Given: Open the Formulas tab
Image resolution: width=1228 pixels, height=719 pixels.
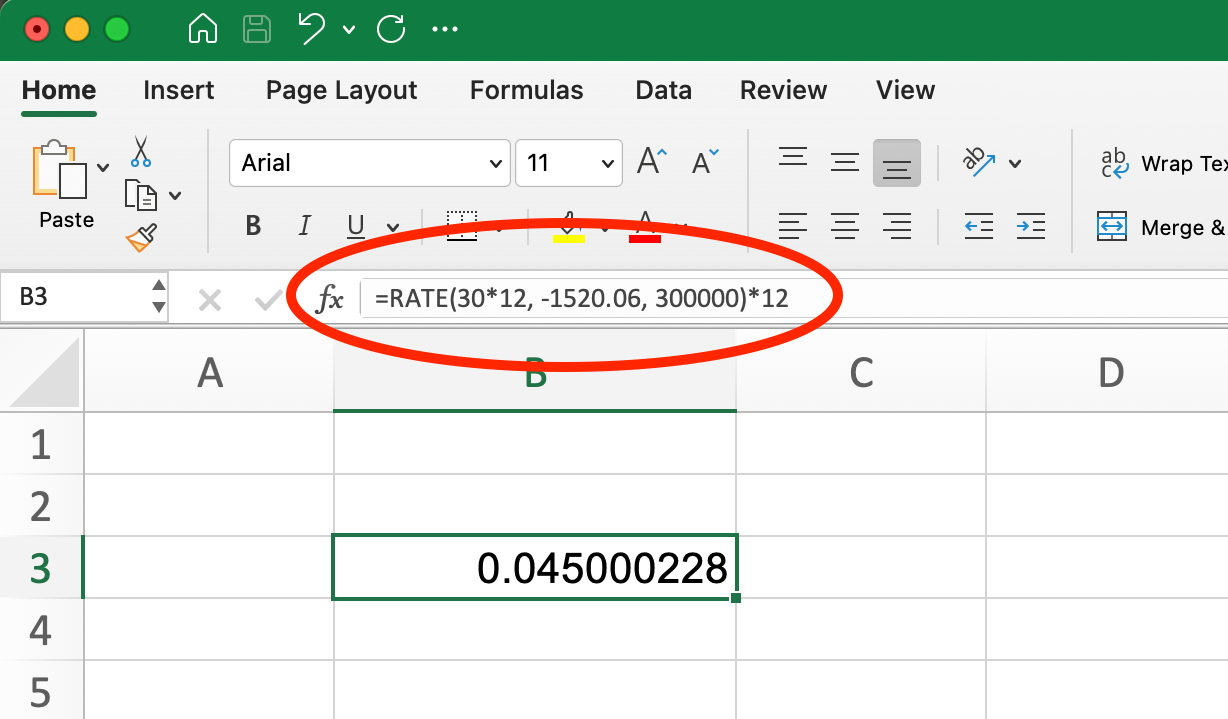Looking at the screenshot, I should coord(526,90).
